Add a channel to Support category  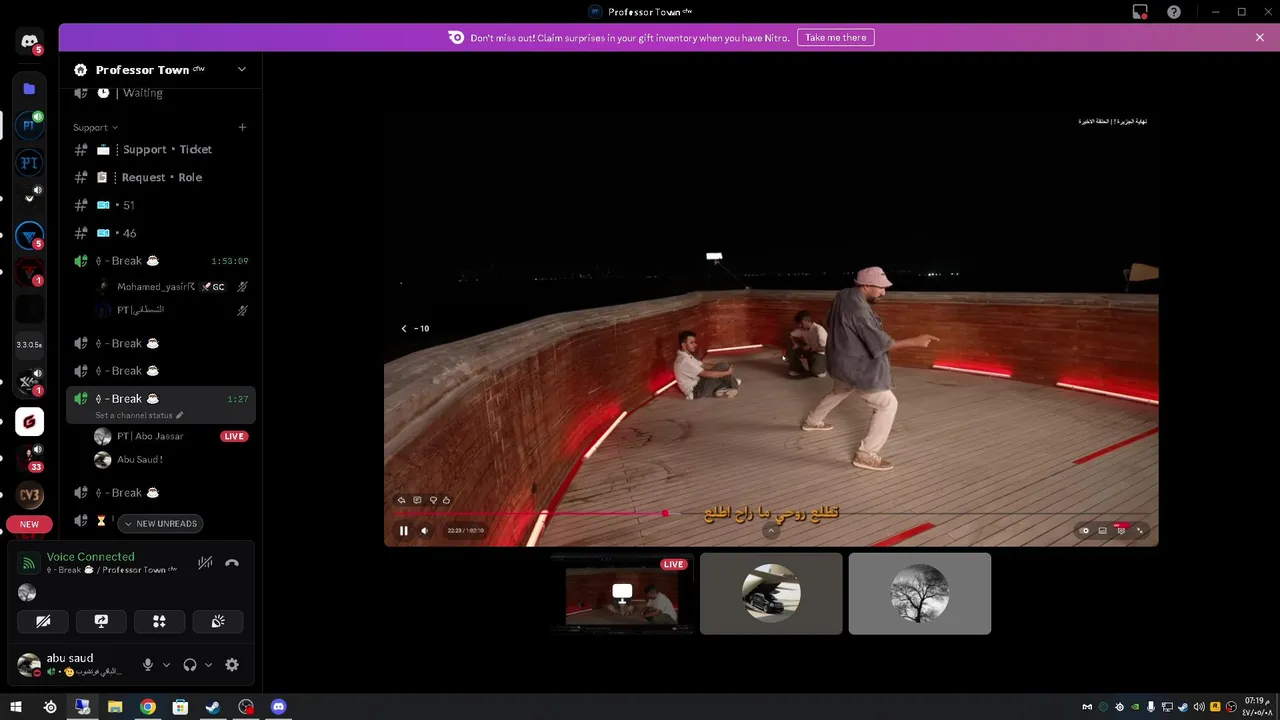pos(242,127)
